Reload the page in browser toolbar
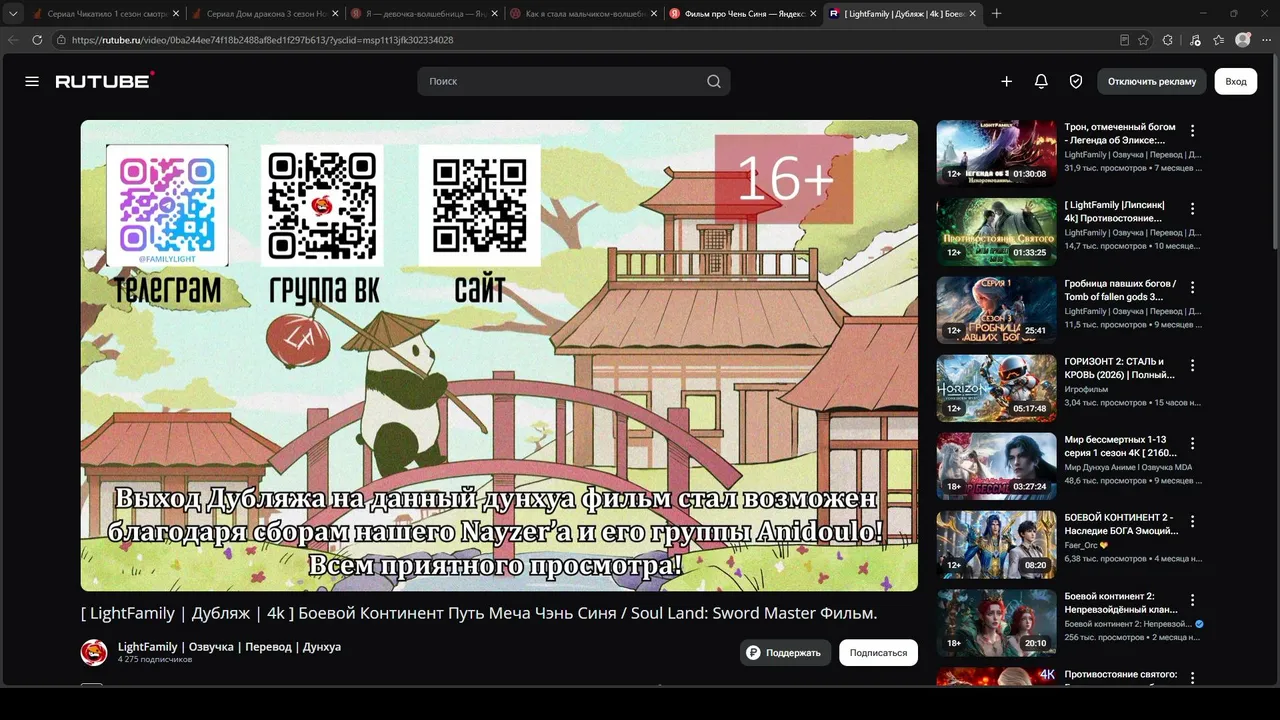Viewport: 1280px width, 720px height. tap(37, 40)
